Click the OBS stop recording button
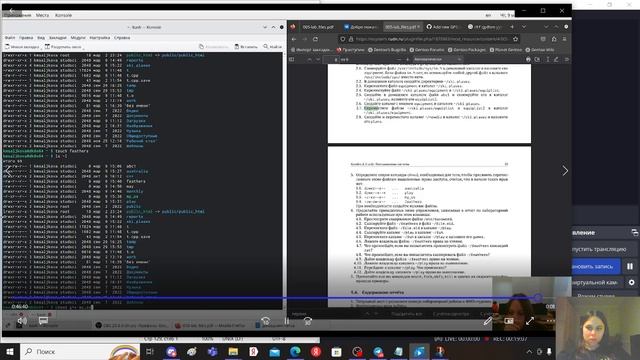 (596, 266)
